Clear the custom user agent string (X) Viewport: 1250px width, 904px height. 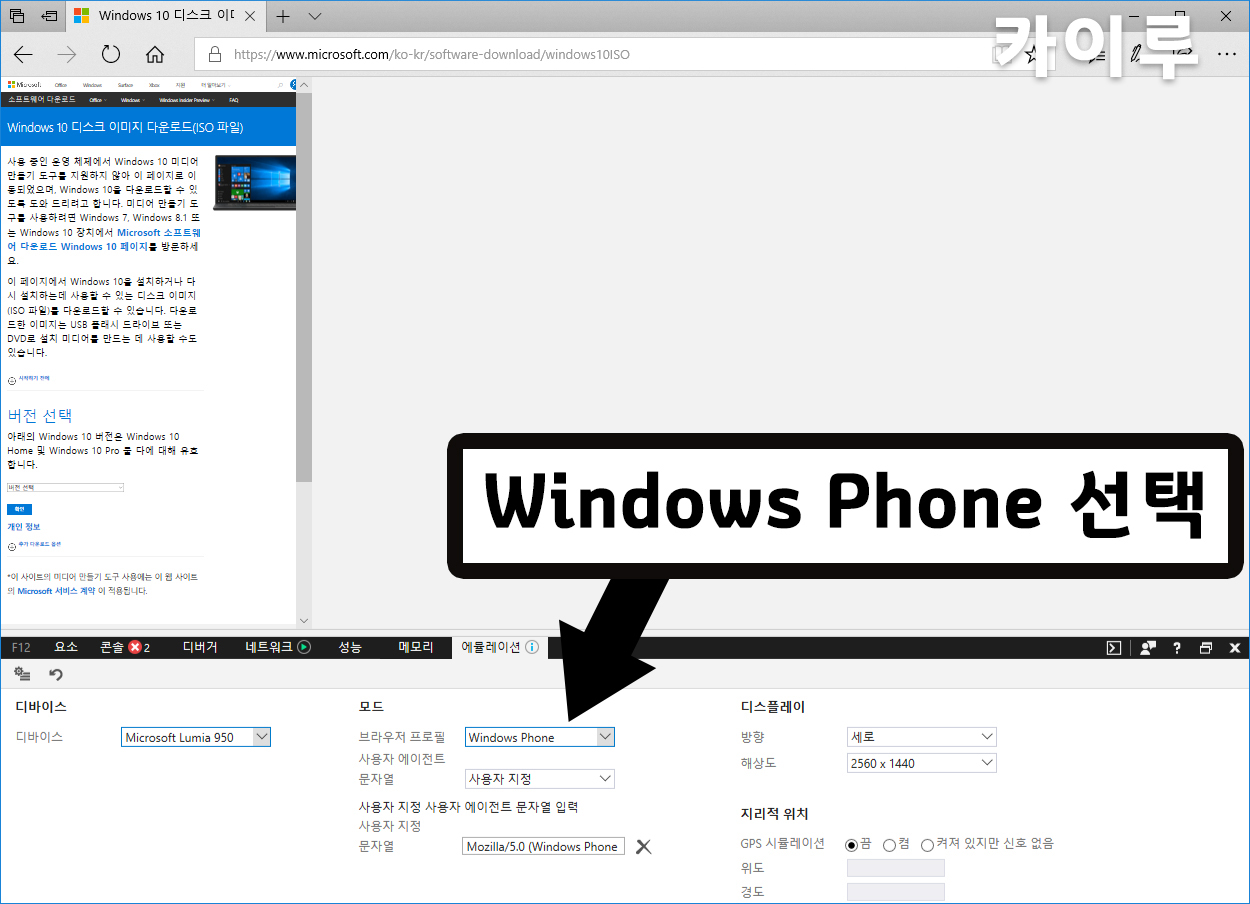(x=644, y=847)
